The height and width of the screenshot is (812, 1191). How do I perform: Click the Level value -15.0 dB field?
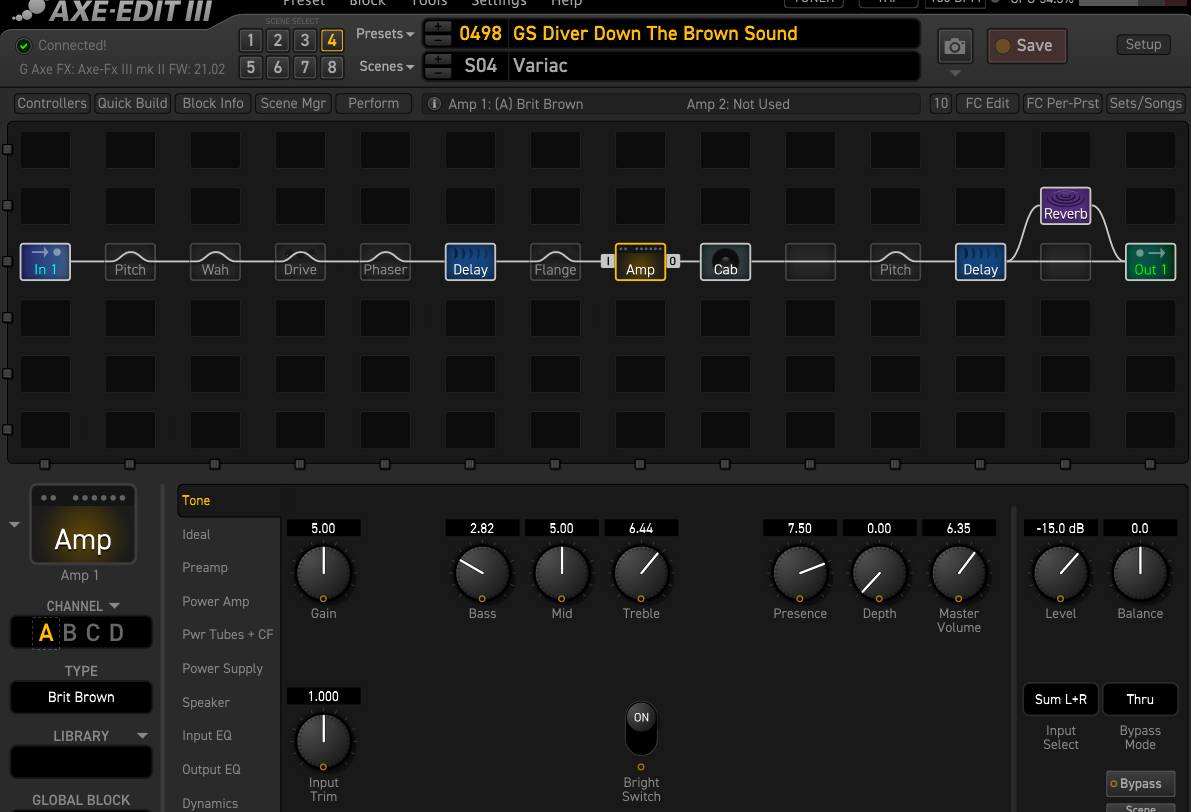(1060, 528)
